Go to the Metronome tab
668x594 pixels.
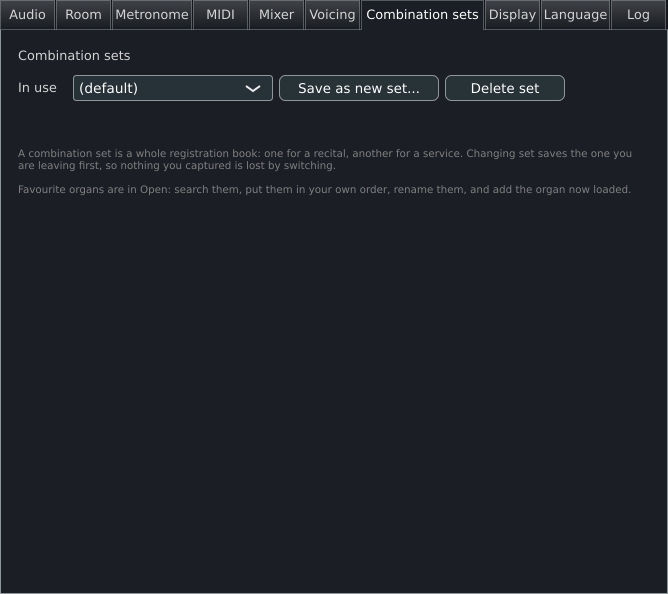tap(152, 15)
